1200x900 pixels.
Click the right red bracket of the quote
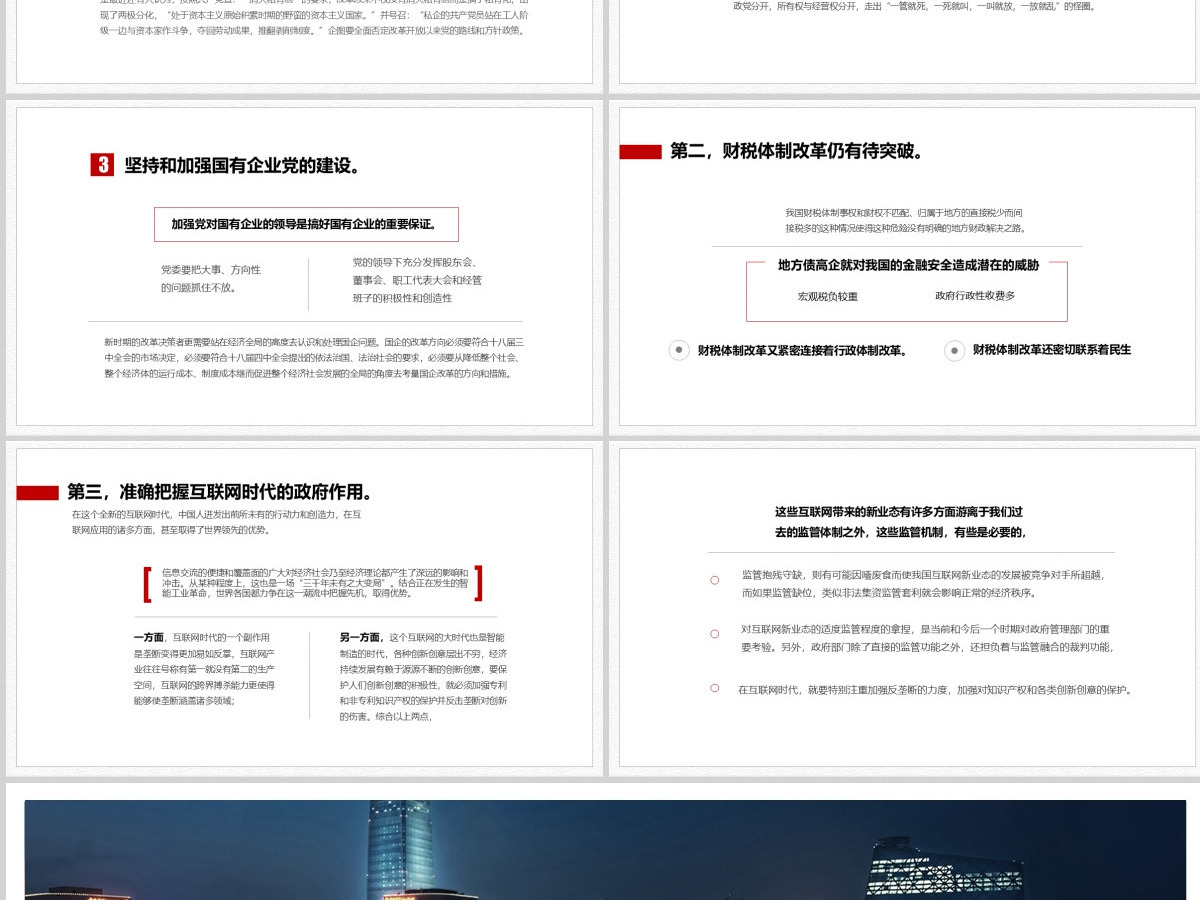point(478,583)
